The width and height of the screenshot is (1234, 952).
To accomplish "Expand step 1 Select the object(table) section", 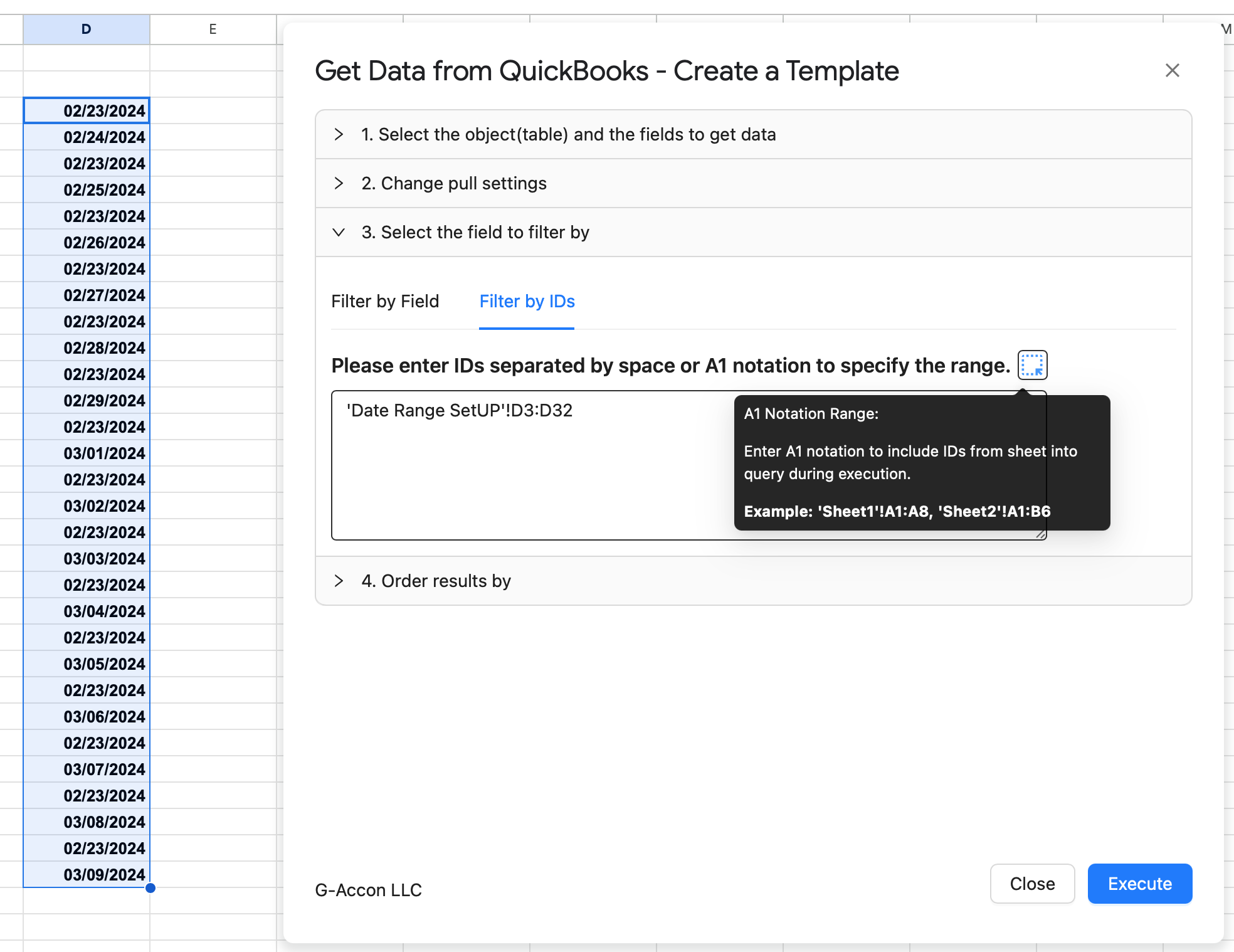I will [753, 134].
